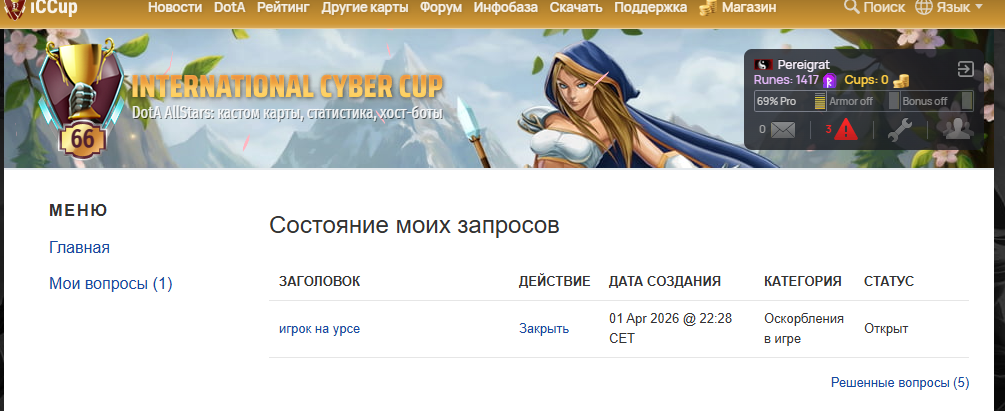Click the 69% Pro progress bar
Screen dimensions: 1005x411
click(790, 101)
